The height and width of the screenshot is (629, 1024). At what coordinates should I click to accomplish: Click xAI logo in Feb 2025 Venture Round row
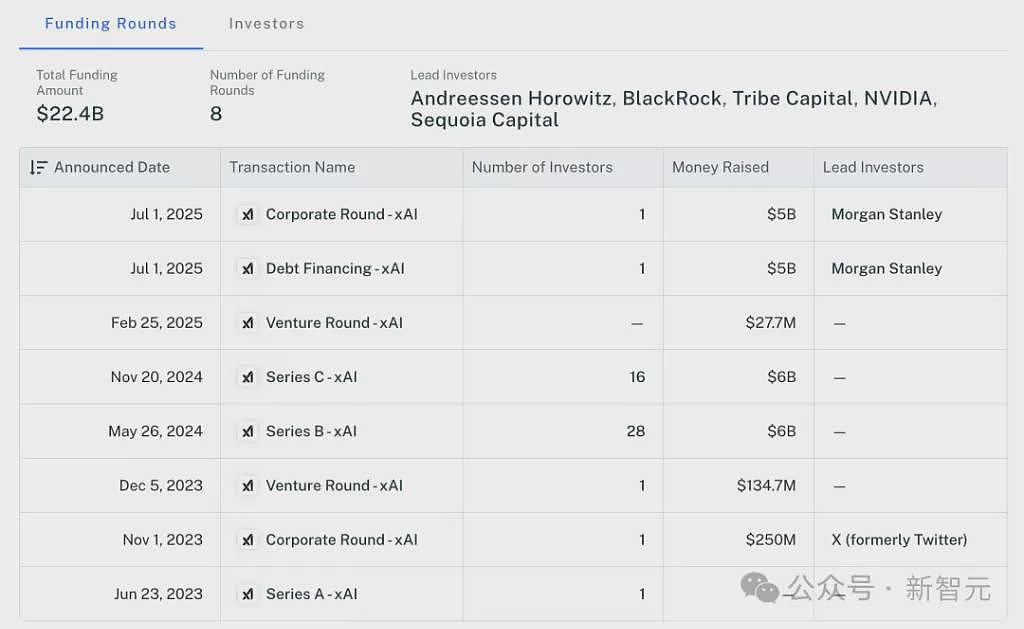pyautogui.click(x=248, y=323)
